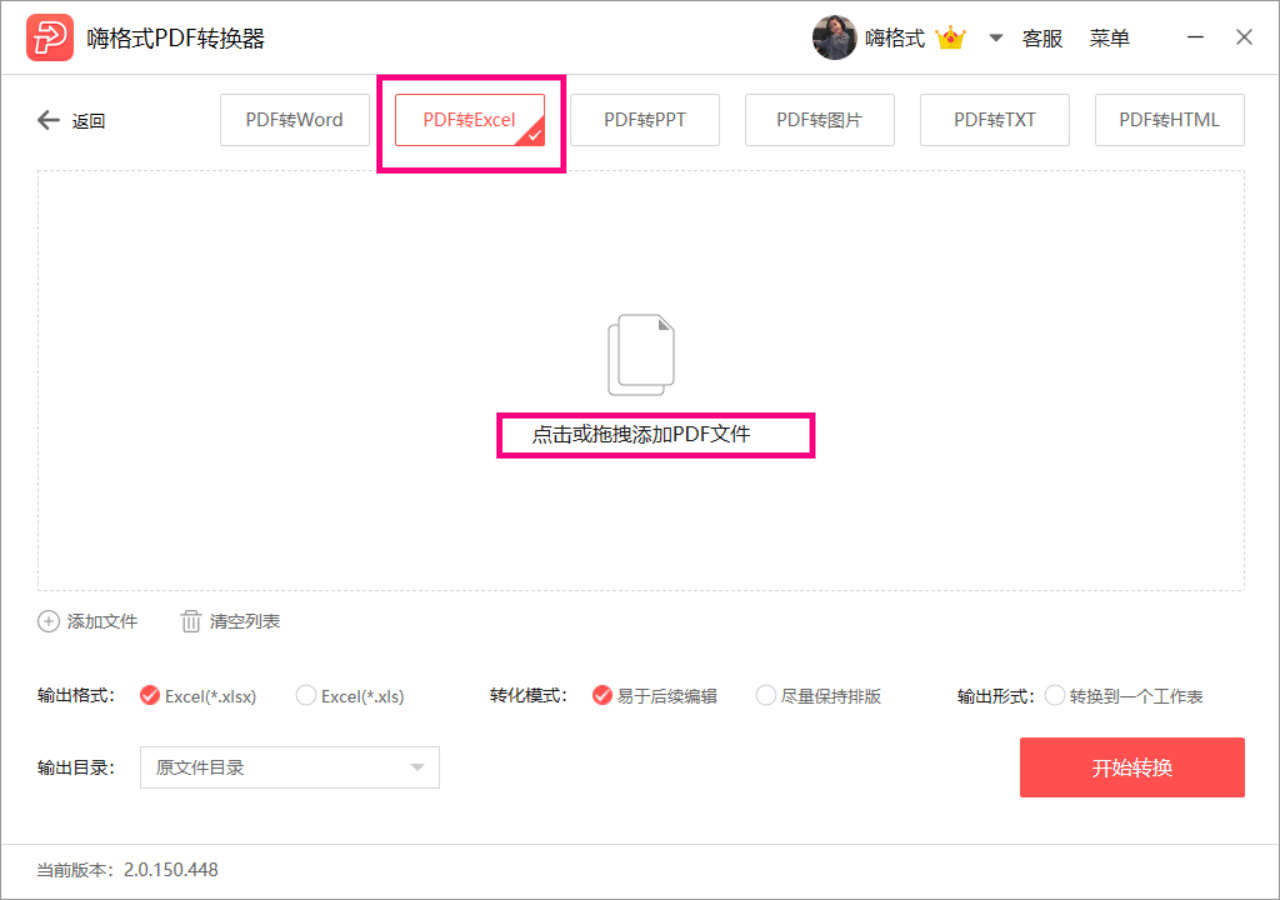The width and height of the screenshot is (1280, 900).
Task: Select the PDF转Excel tab
Action: (470, 120)
